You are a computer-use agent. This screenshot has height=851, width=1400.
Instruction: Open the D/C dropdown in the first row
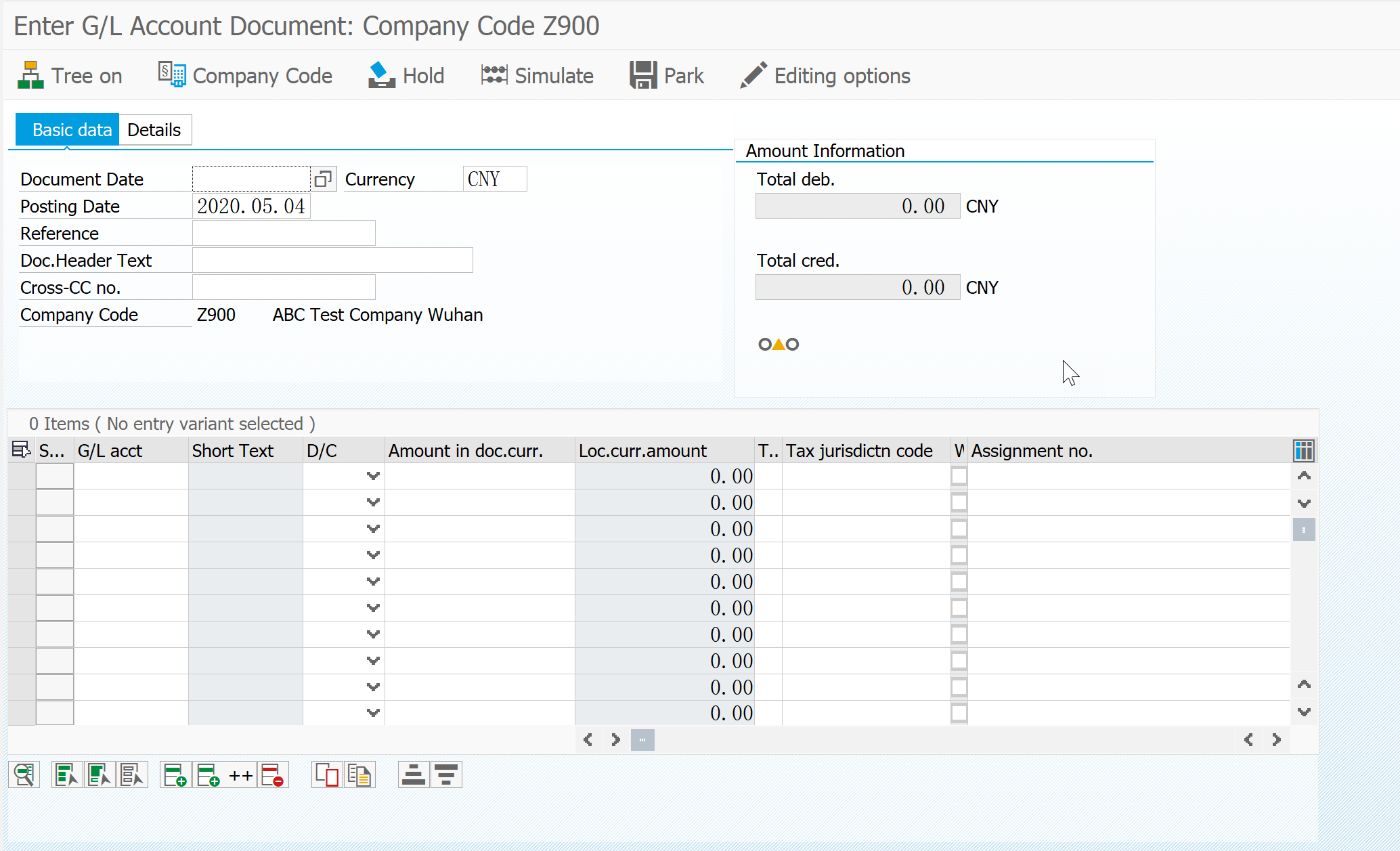point(373,476)
